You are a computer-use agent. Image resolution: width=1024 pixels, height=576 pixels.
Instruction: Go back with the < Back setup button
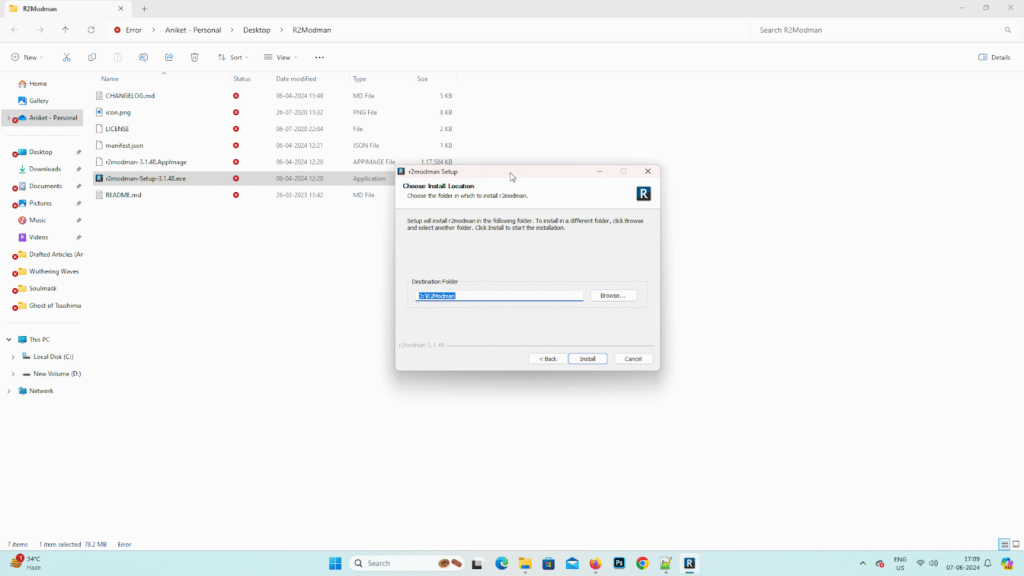548,359
